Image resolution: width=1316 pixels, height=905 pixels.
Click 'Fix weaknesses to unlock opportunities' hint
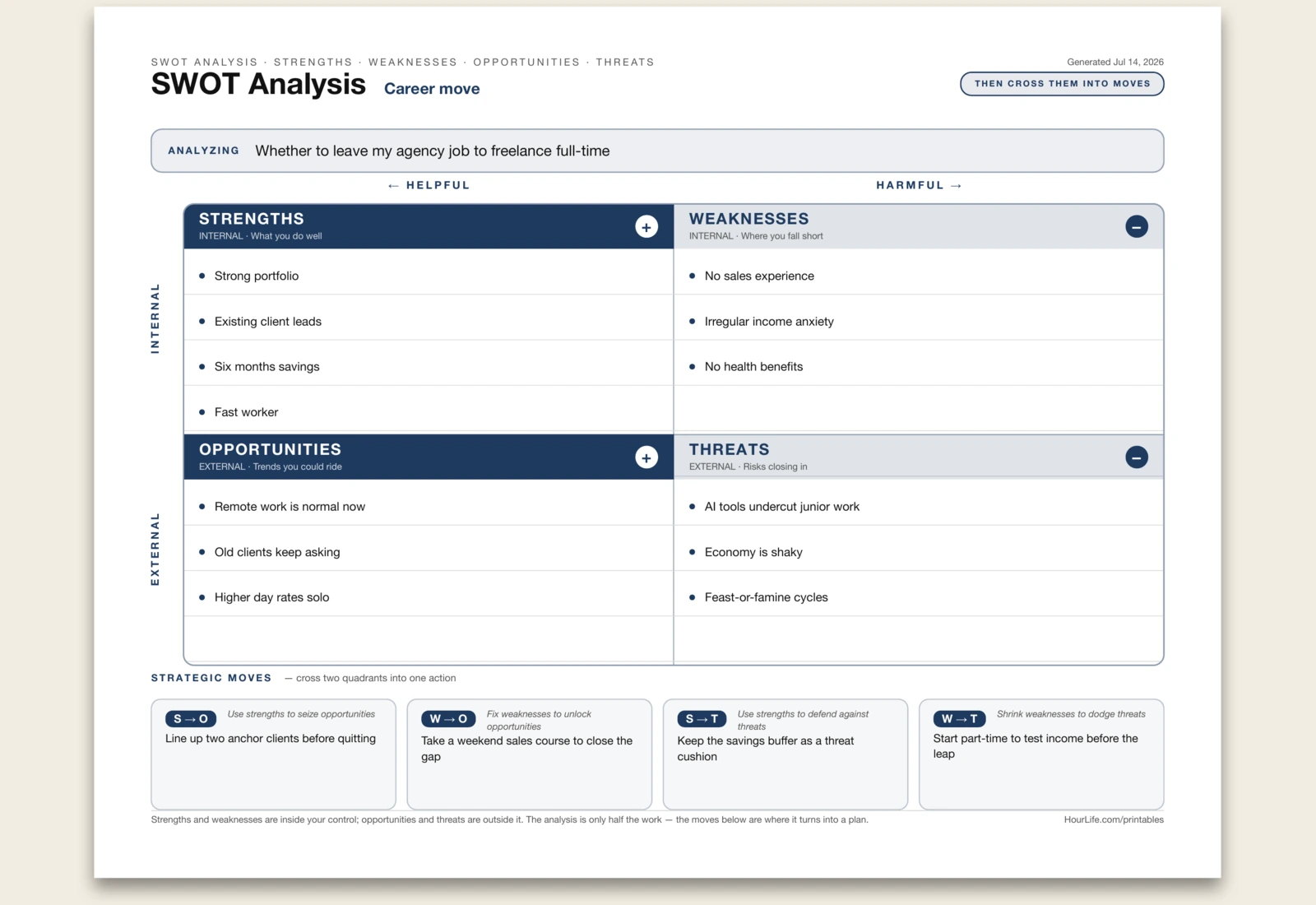539,720
